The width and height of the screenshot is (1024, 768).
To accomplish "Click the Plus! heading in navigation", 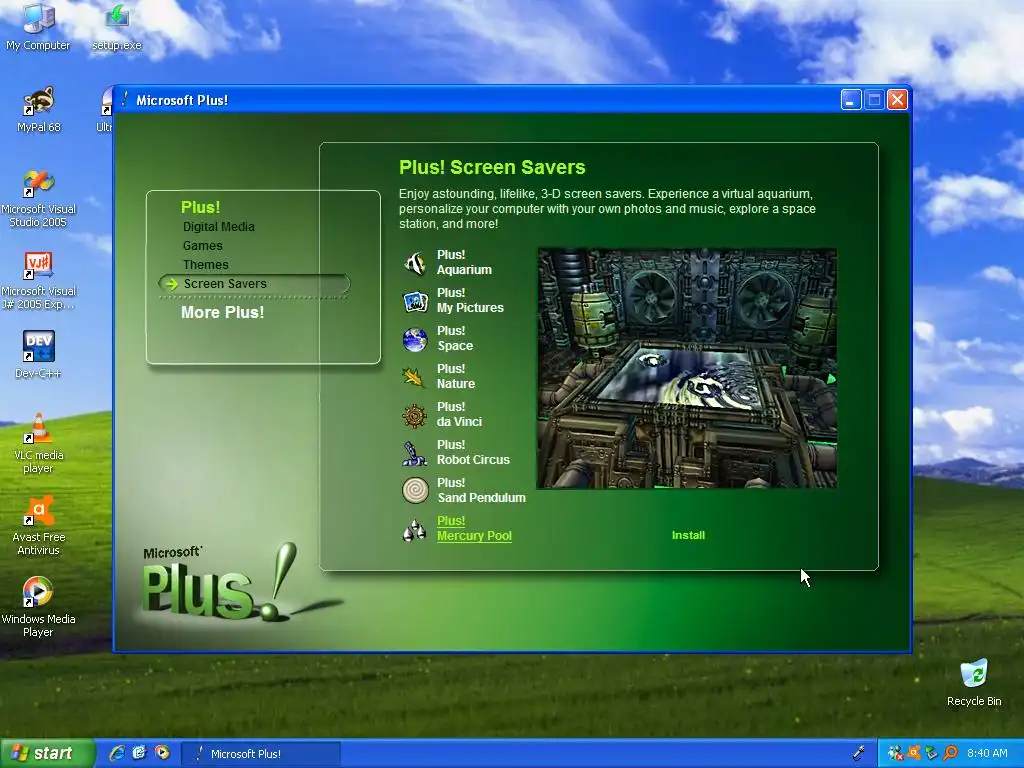I will [x=200, y=207].
